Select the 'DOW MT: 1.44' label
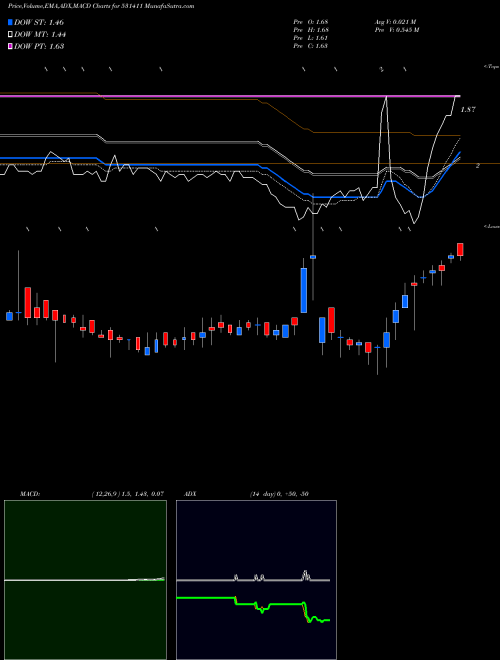 point(40,35)
